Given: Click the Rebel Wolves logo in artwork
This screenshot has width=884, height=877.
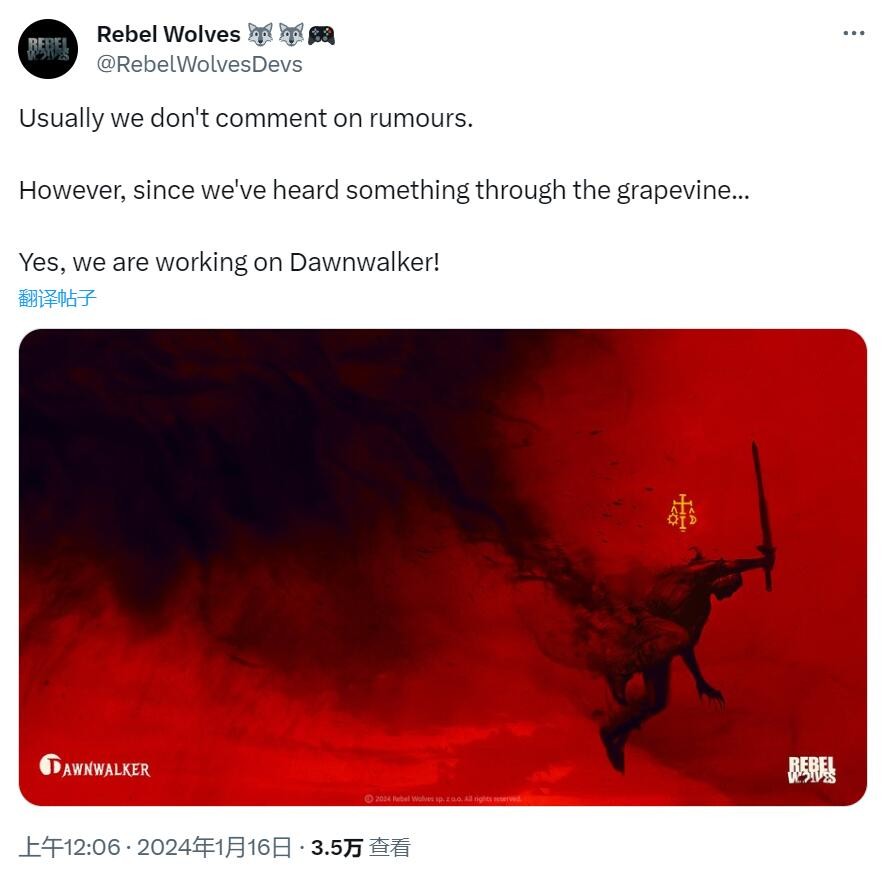Looking at the screenshot, I should point(811,770).
